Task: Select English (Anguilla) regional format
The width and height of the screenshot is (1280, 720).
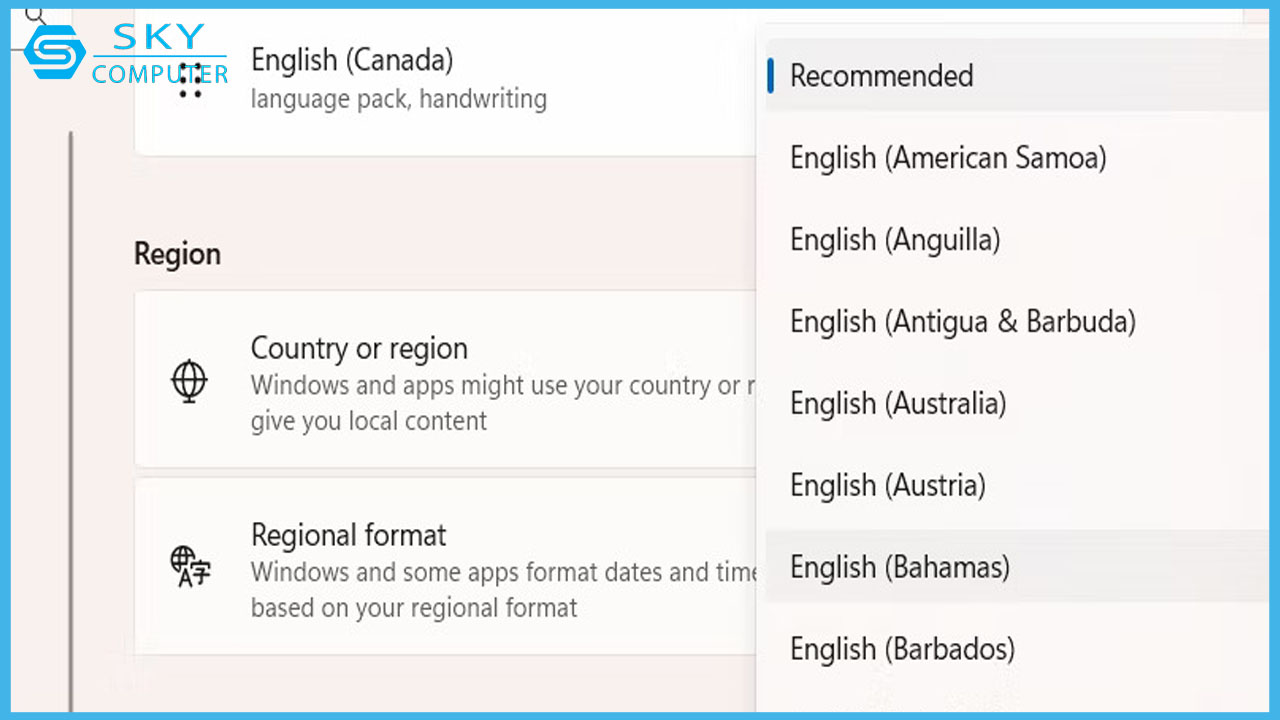Action: (x=894, y=240)
